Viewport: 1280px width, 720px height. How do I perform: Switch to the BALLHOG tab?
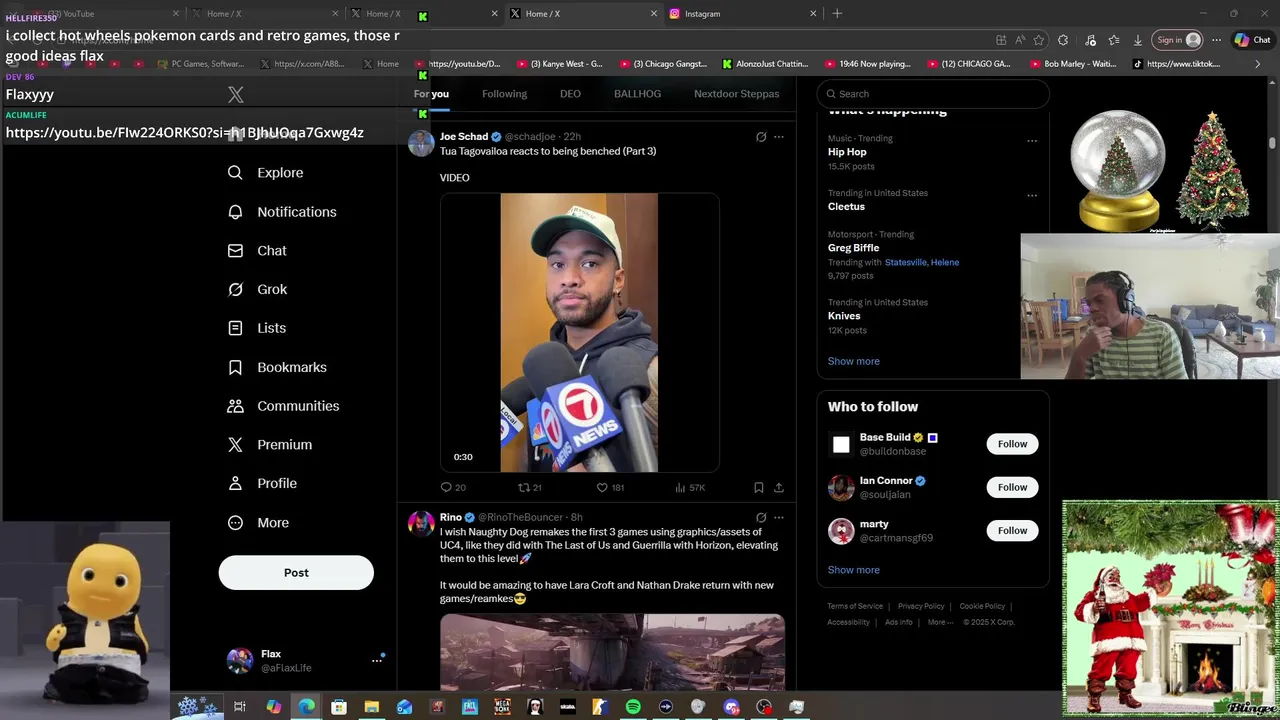point(637,94)
